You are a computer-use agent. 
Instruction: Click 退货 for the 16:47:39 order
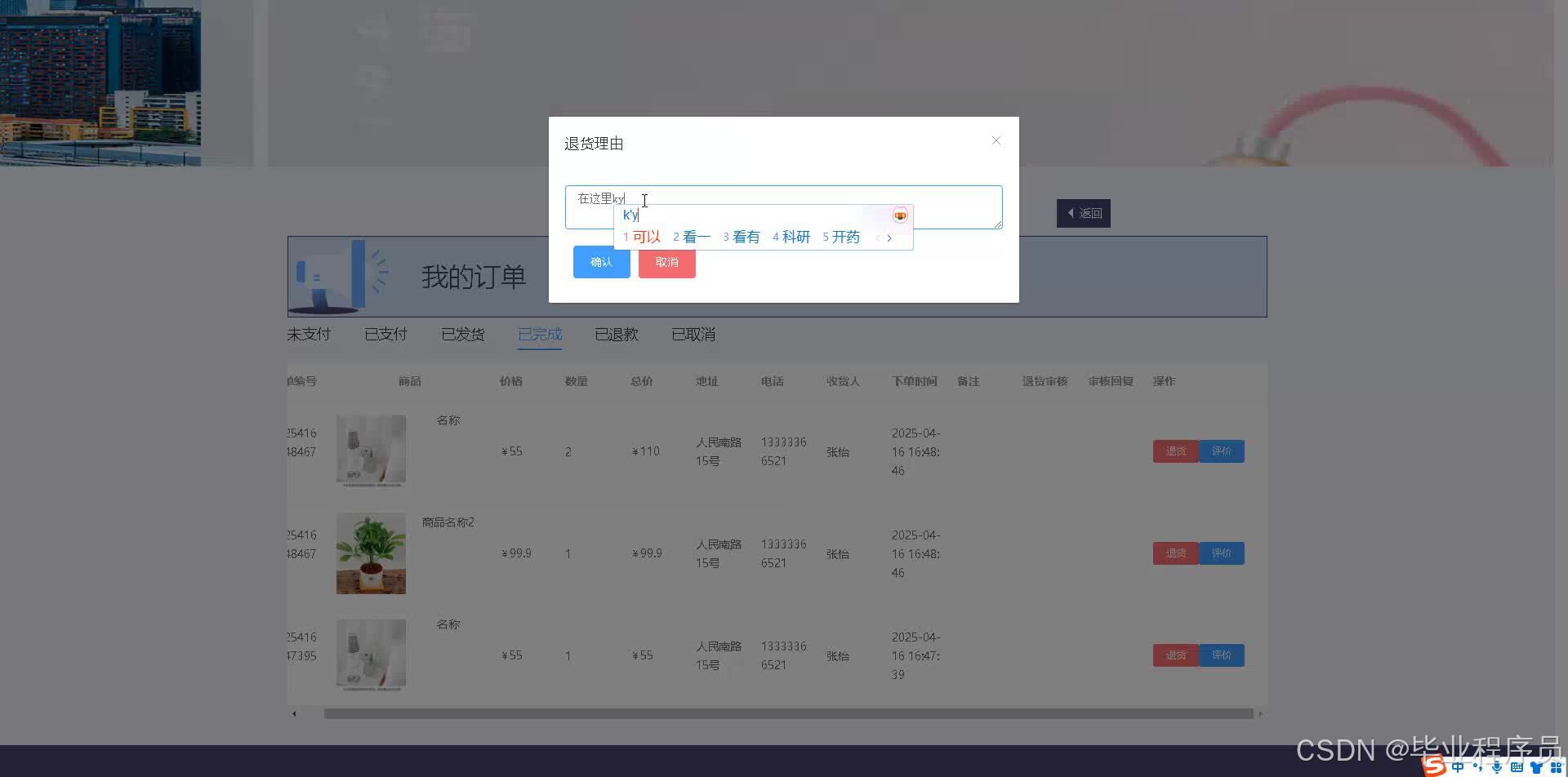tap(1175, 655)
